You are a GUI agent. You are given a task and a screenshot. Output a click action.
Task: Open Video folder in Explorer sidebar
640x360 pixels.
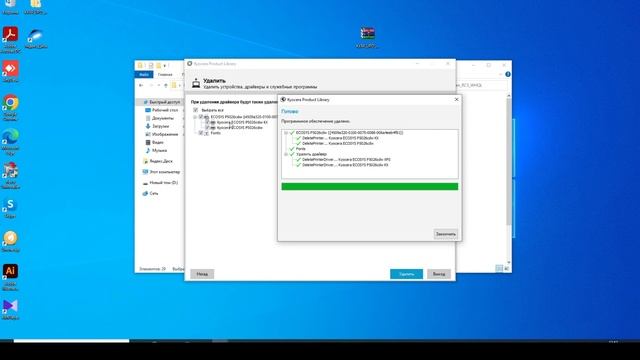pos(155,142)
